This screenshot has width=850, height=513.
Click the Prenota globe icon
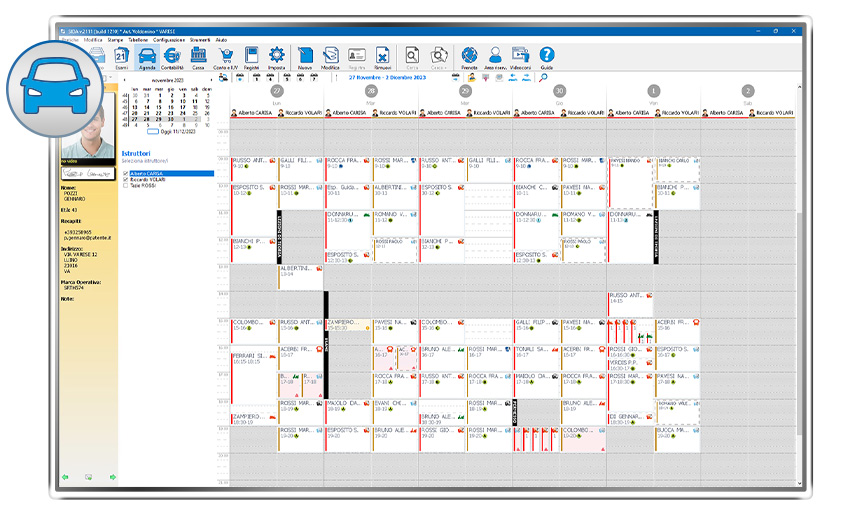pyautogui.click(x=469, y=57)
